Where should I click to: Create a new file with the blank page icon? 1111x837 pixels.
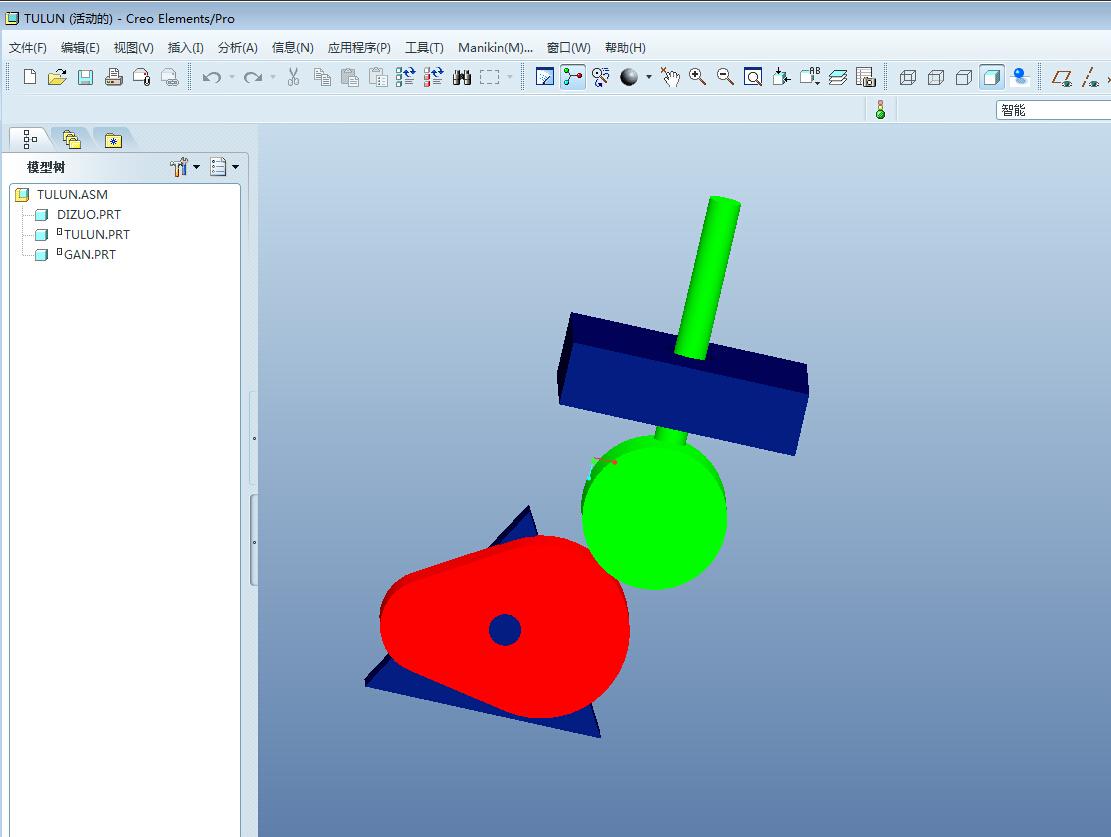pyautogui.click(x=30, y=77)
